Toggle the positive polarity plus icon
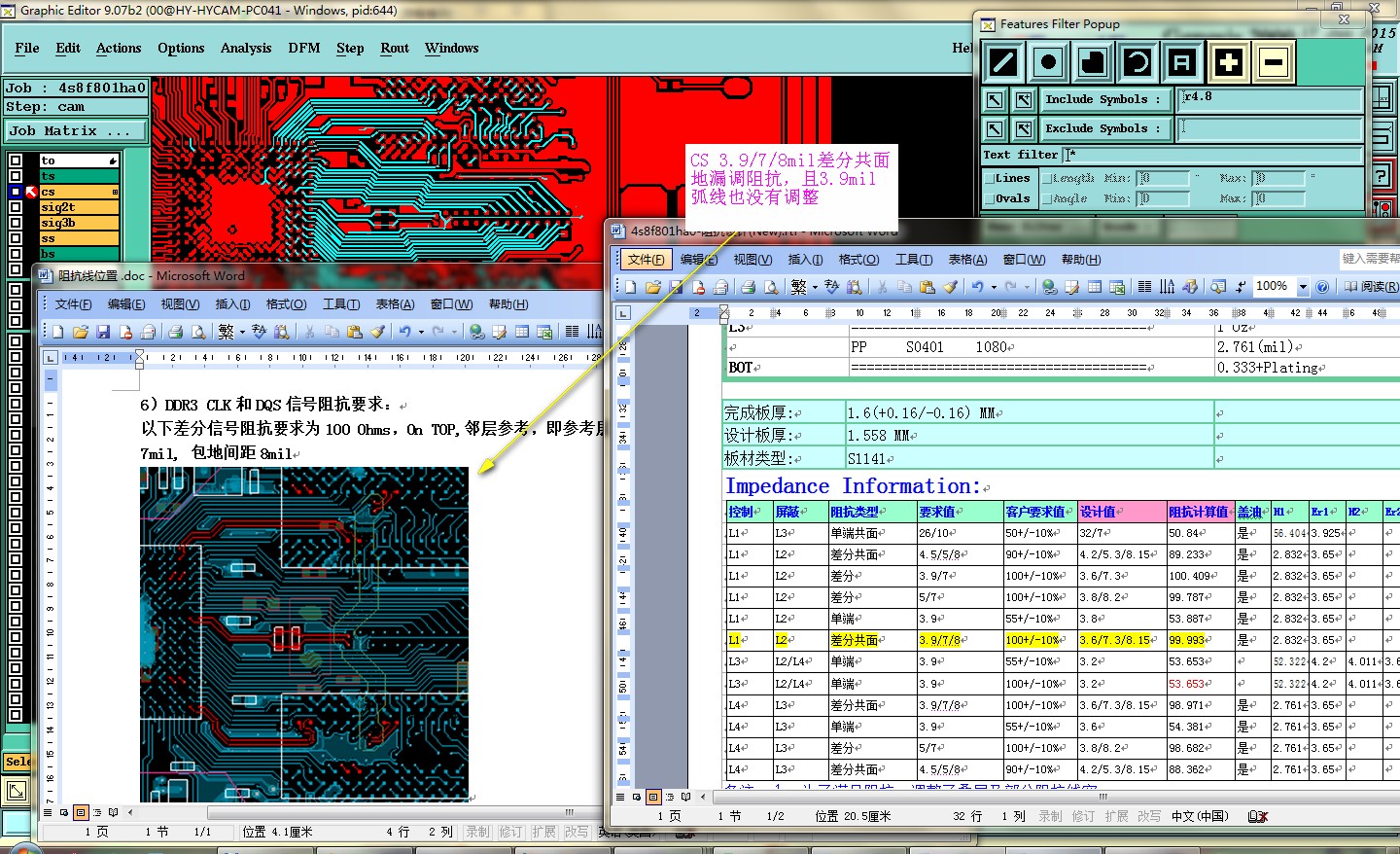The image size is (1400, 854). 1229,63
